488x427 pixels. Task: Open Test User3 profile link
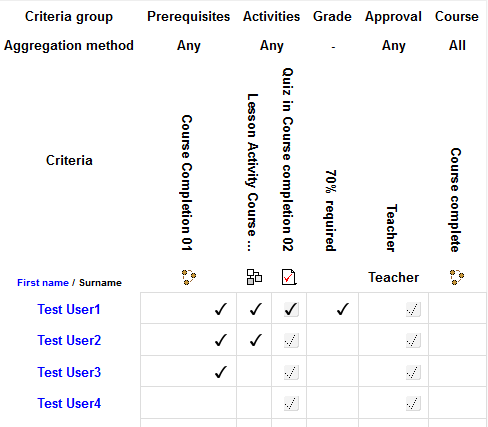[69, 372]
